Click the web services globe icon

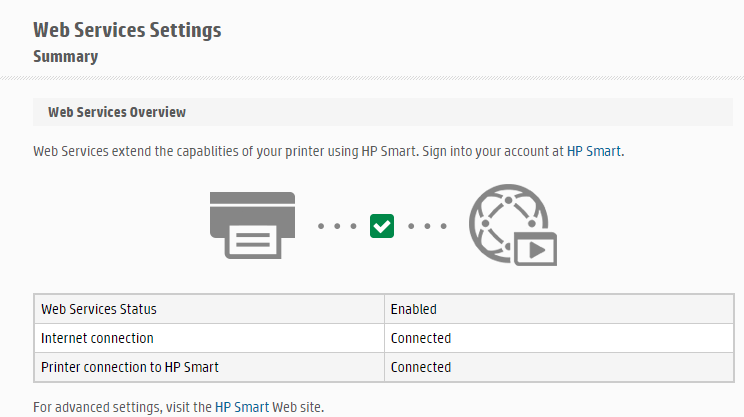point(512,225)
